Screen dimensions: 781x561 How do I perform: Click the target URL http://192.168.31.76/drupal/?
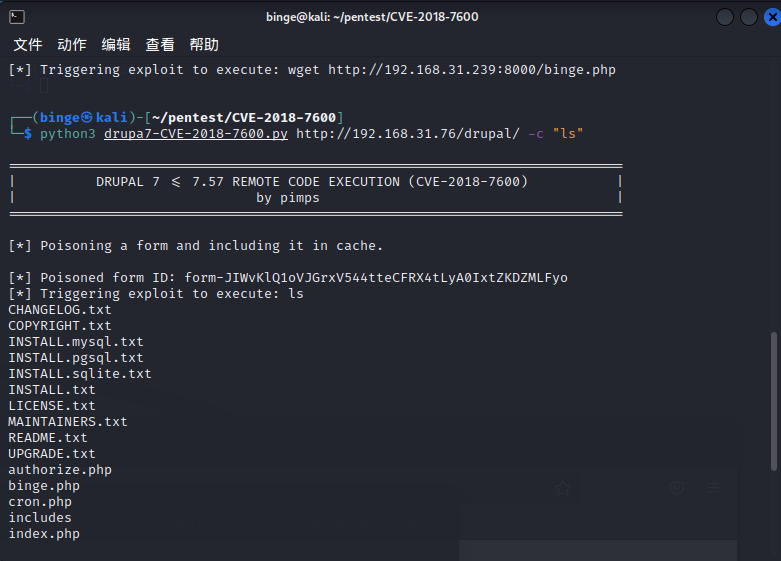(407, 134)
